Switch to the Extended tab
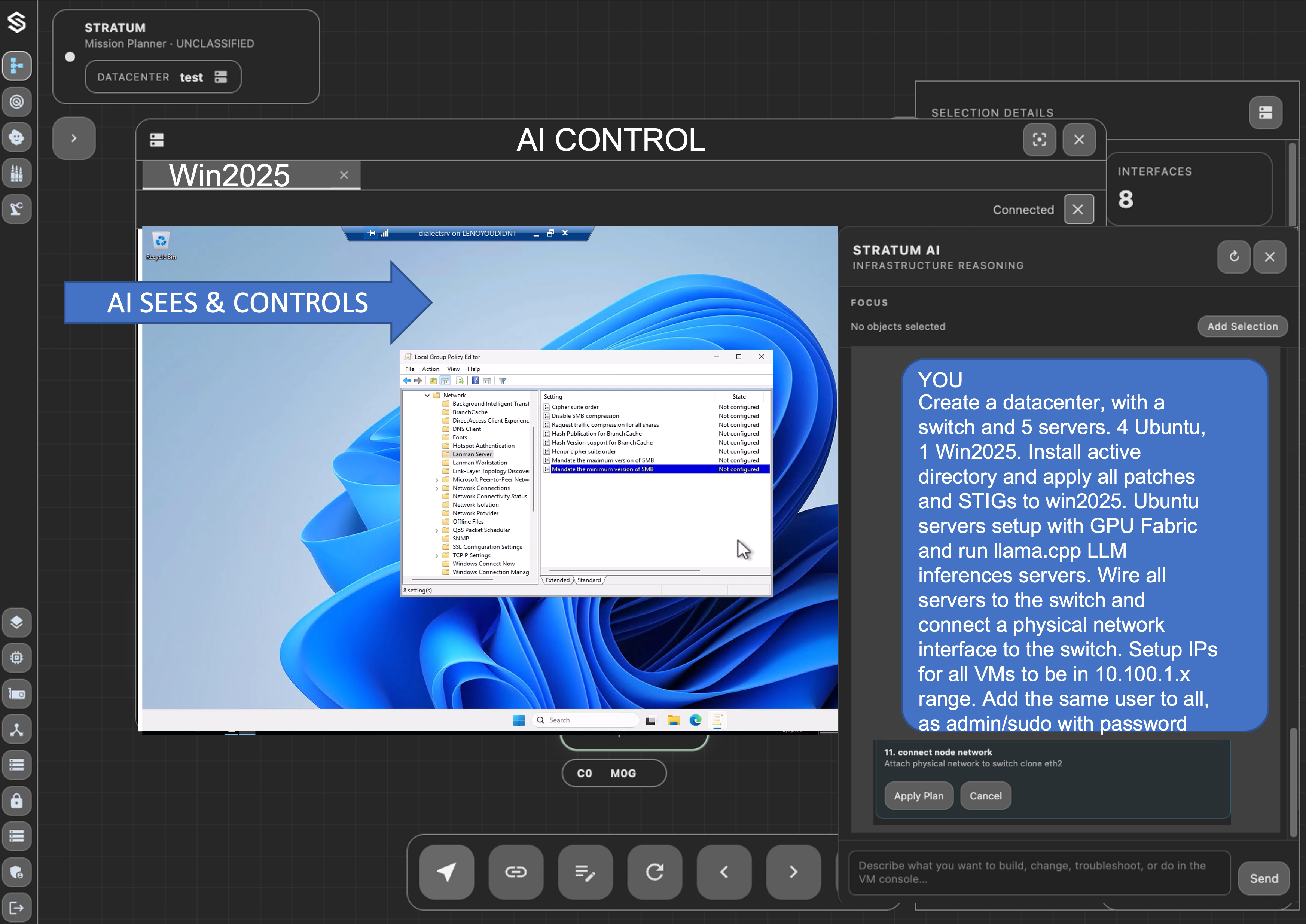The height and width of the screenshot is (924, 1306). pyautogui.click(x=558, y=580)
